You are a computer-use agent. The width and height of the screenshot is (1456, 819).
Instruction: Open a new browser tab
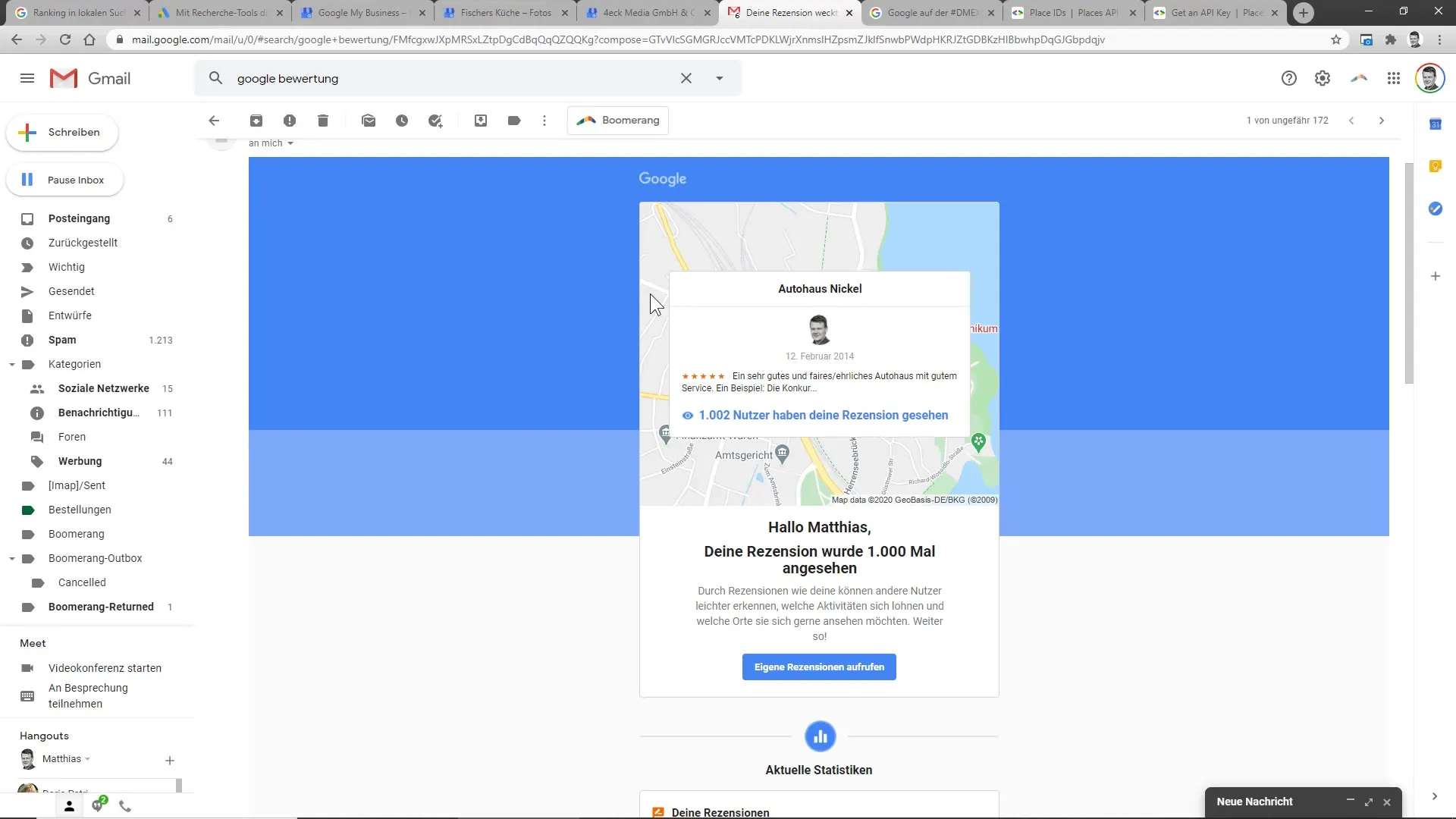(1304, 13)
